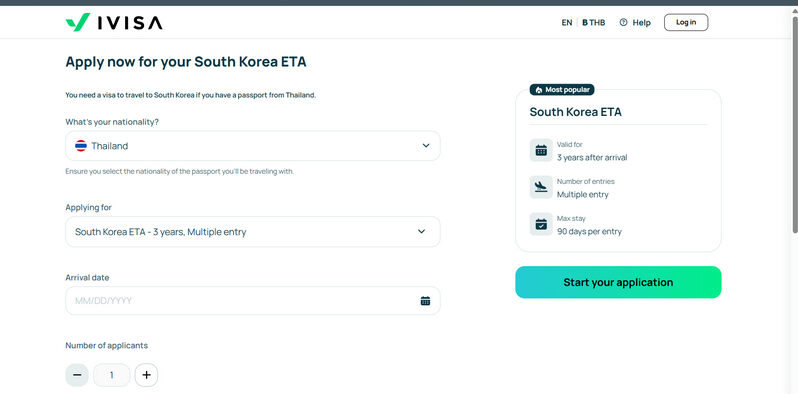Click the Most popular badge
The image size is (798, 394).
(562, 90)
